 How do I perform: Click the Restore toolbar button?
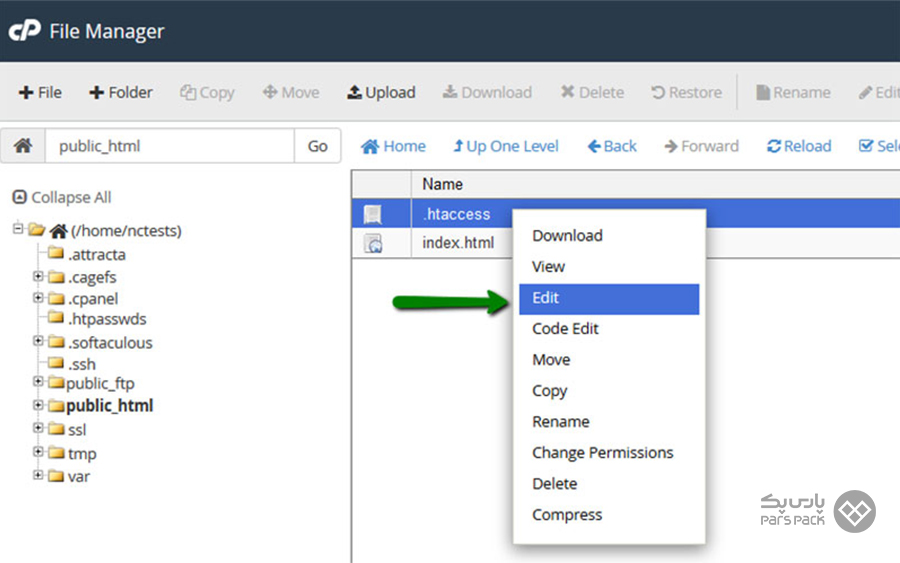coord(686,92)
